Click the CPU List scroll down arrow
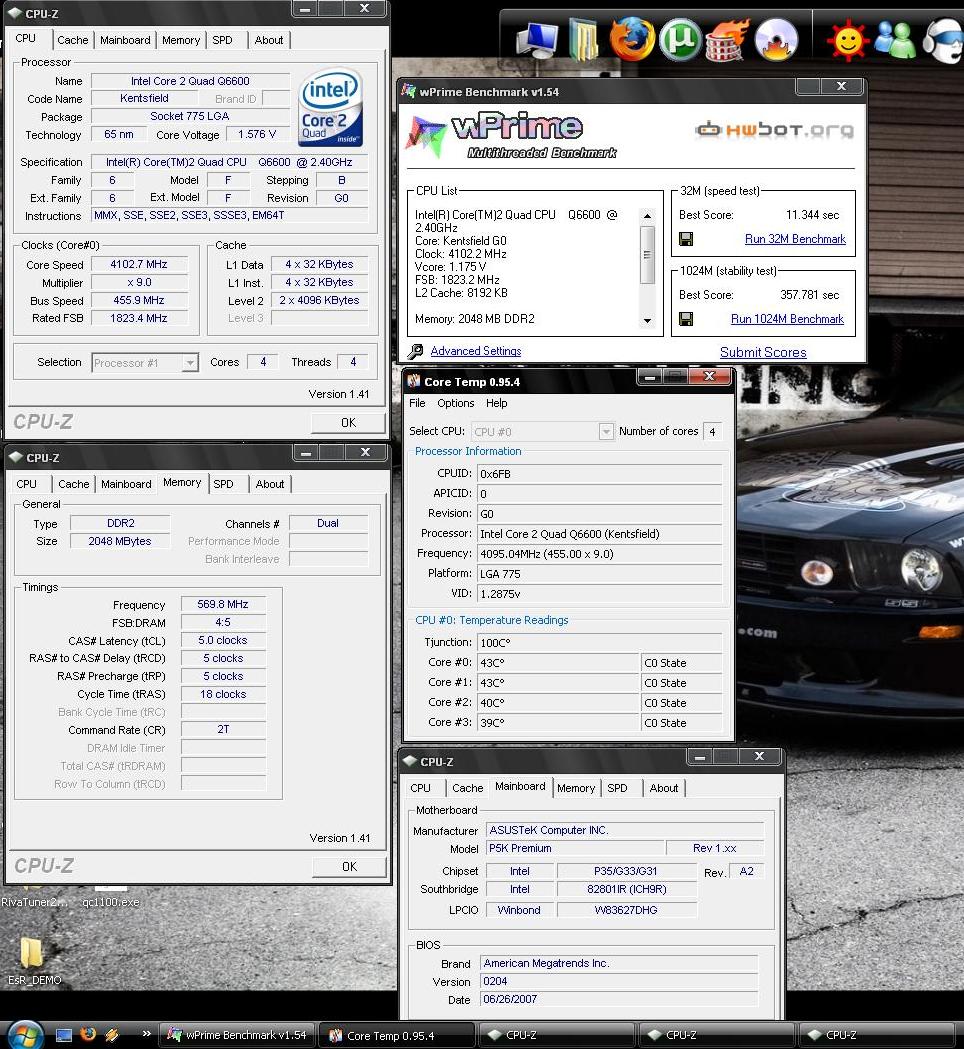This screenshot has width=964, height=1049. coord(647,321)
